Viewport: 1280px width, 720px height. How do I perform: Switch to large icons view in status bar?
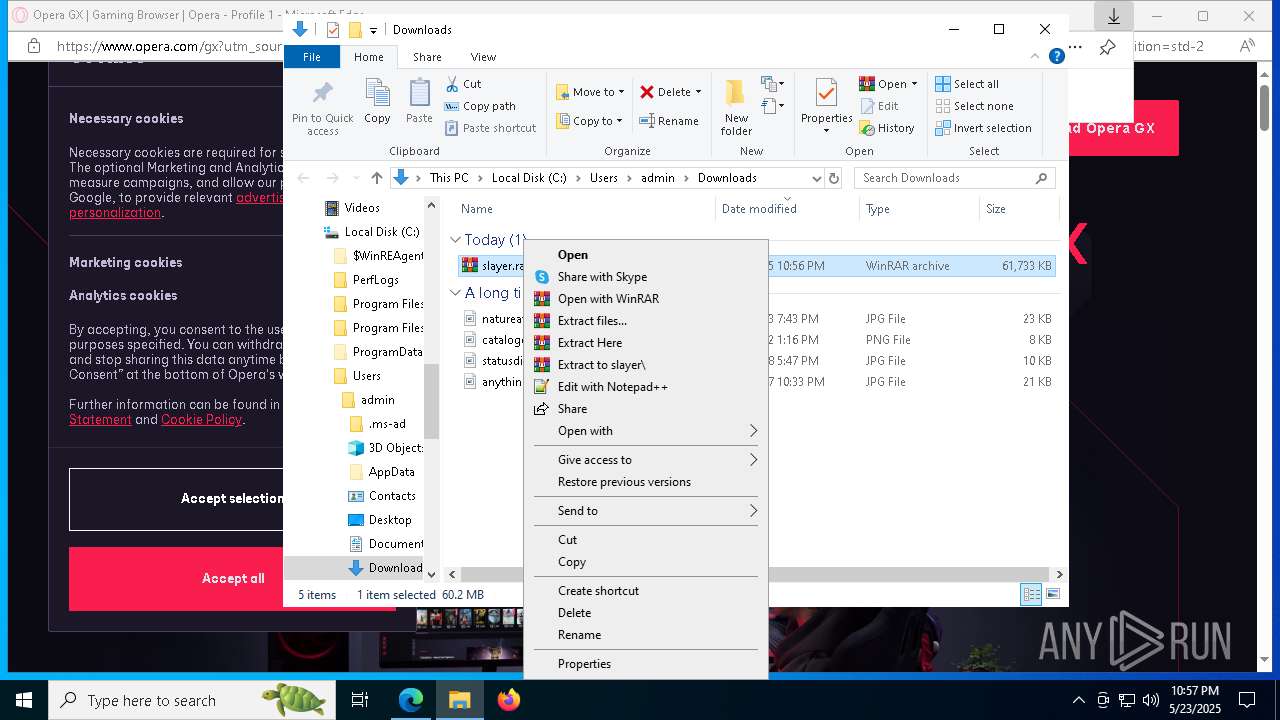1053,594
